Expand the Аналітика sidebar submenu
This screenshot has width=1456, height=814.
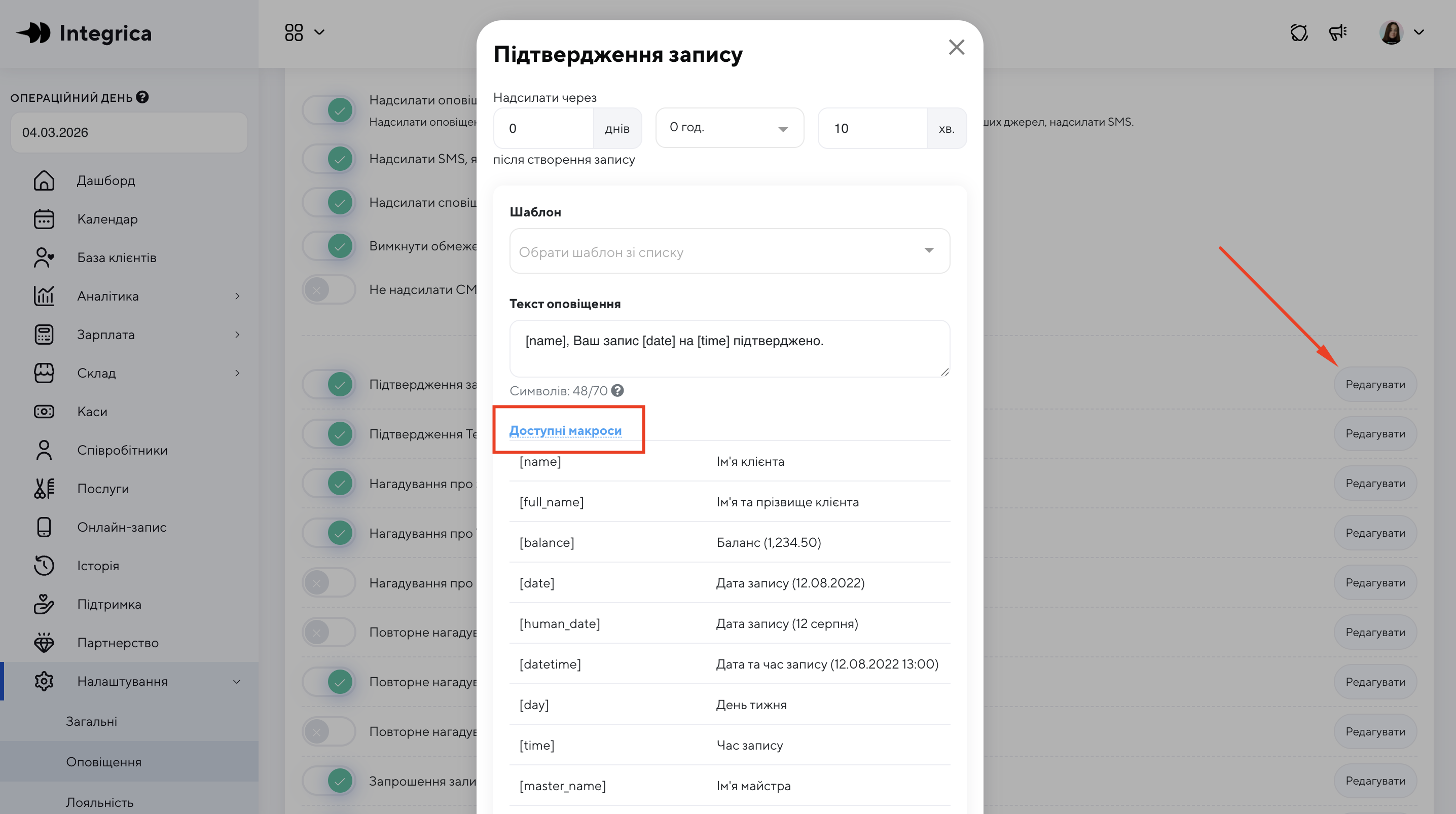pos(237,296)
